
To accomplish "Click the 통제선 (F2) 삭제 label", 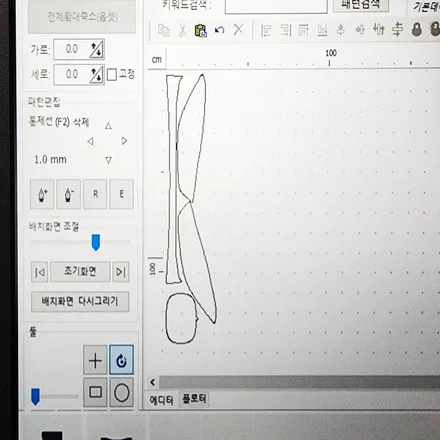I will coord(59,121).
